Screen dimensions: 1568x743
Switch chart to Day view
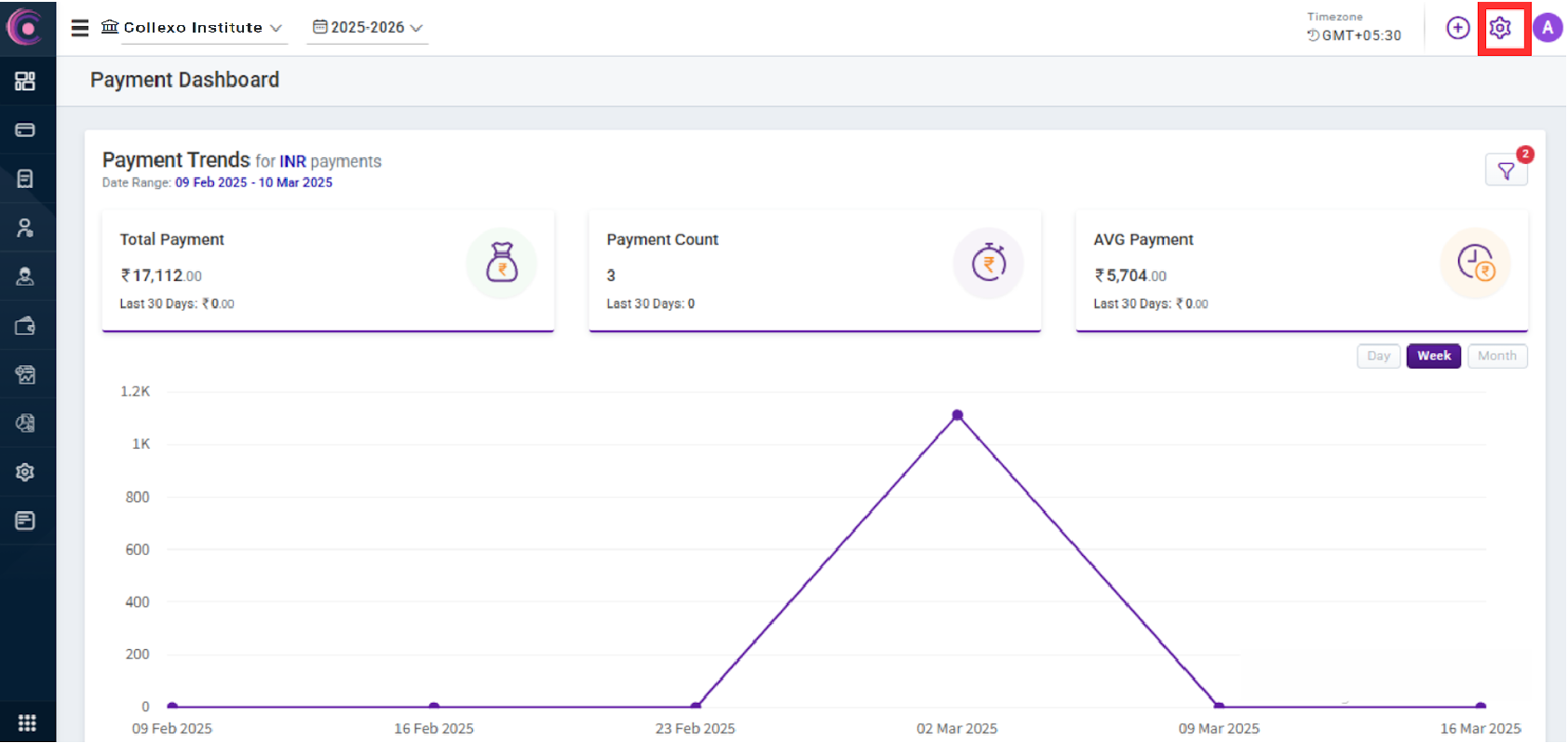point(1378,356)
